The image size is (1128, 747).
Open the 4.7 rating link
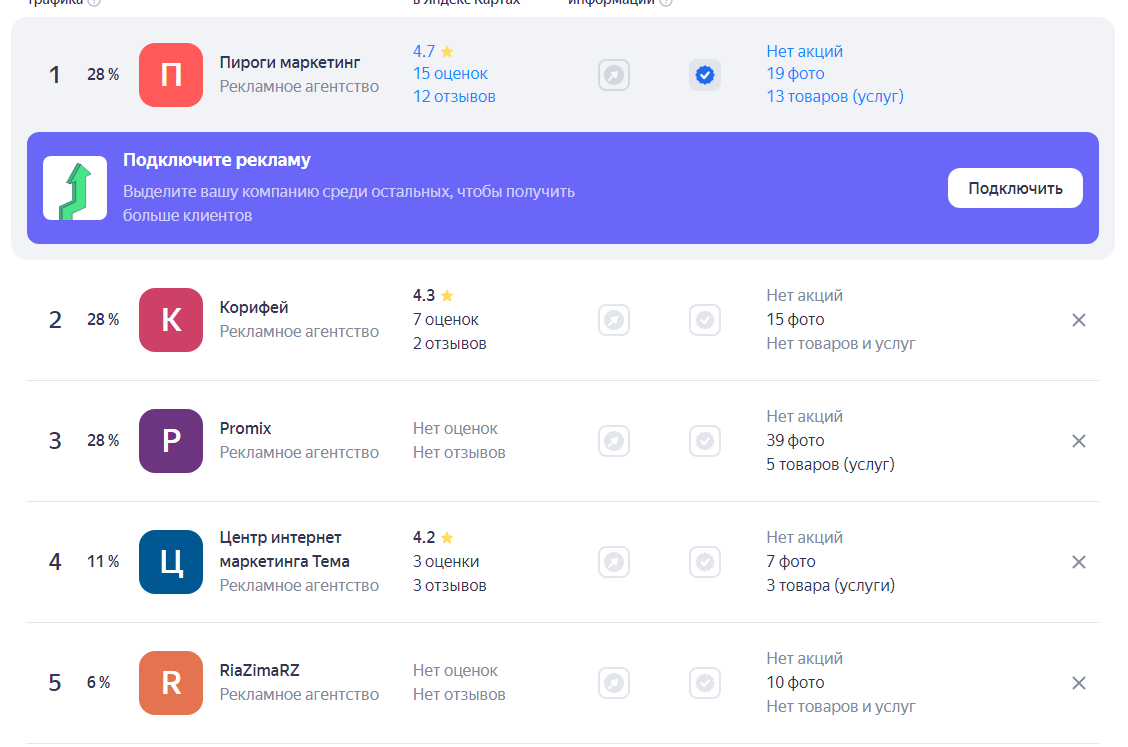coord(433,51)
